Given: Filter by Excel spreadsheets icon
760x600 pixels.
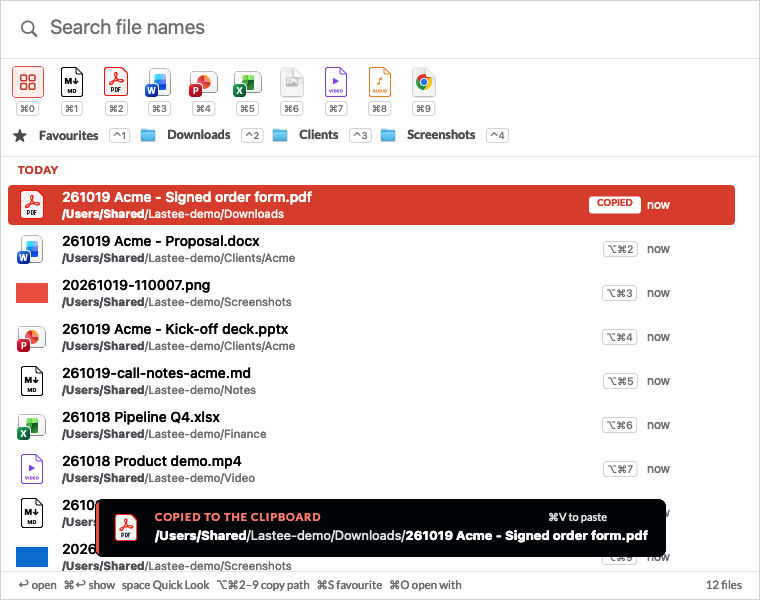Looking at the screenshot, I should pos(247,83).
